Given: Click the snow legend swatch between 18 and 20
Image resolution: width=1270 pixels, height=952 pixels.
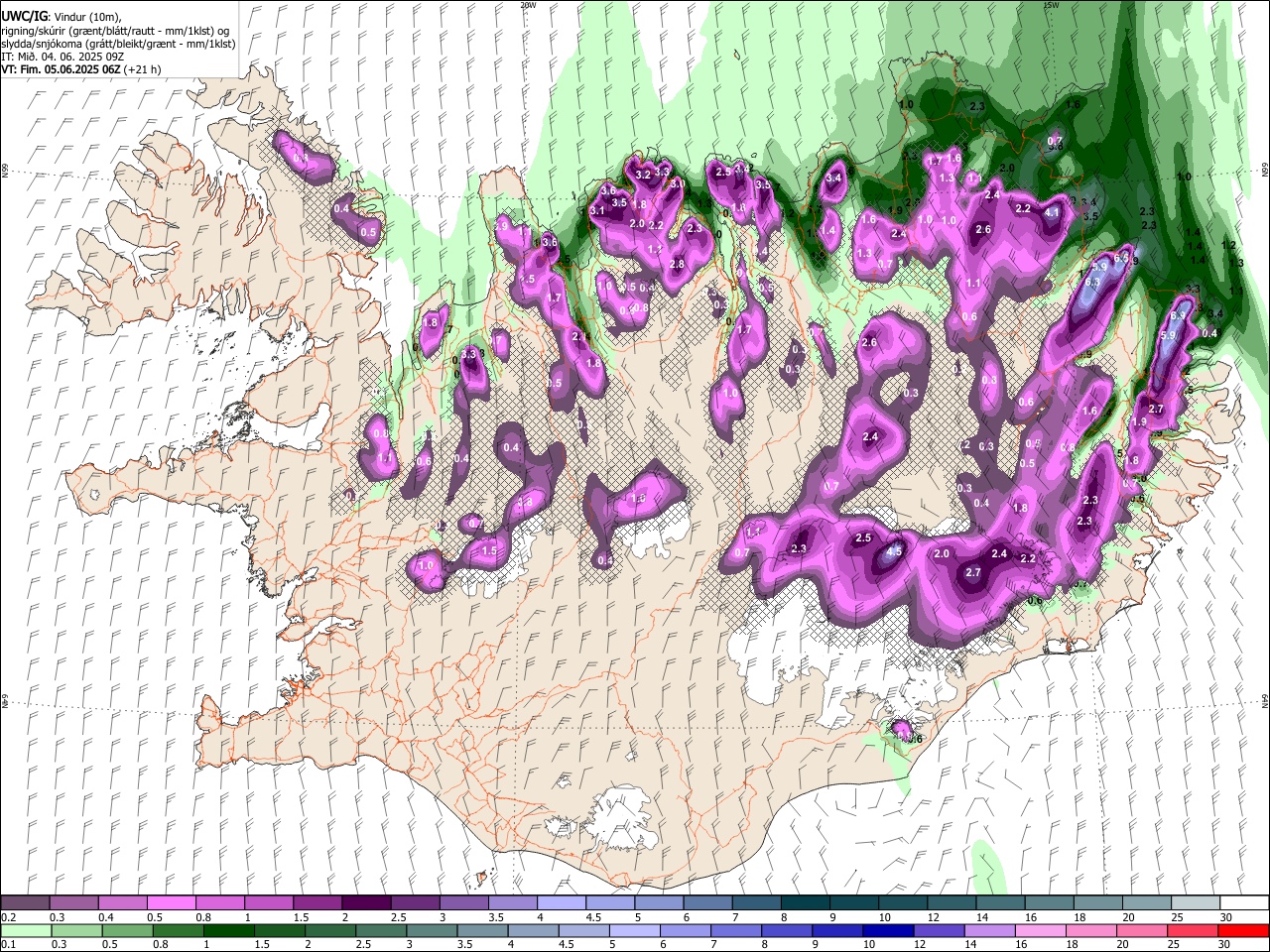Looking at the screenshot, I should click(x=1097, y=903).
